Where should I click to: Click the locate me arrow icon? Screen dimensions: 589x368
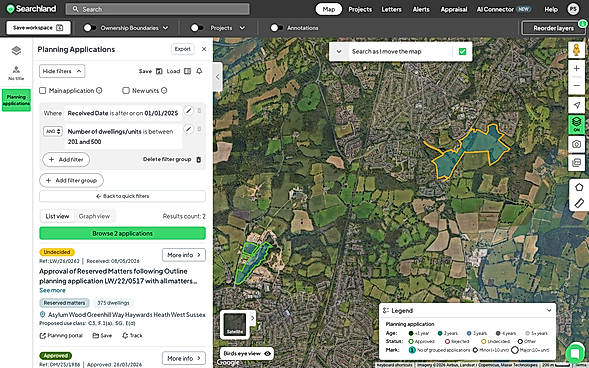click(576, 106)
